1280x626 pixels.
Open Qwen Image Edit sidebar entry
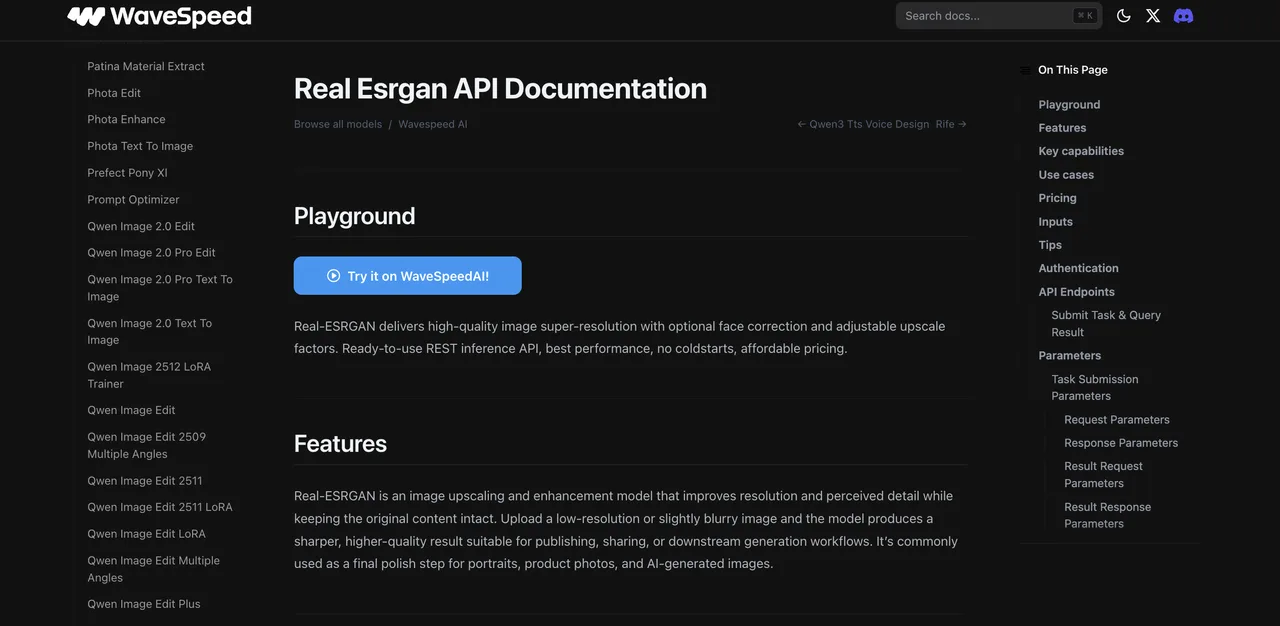point(131,410)
